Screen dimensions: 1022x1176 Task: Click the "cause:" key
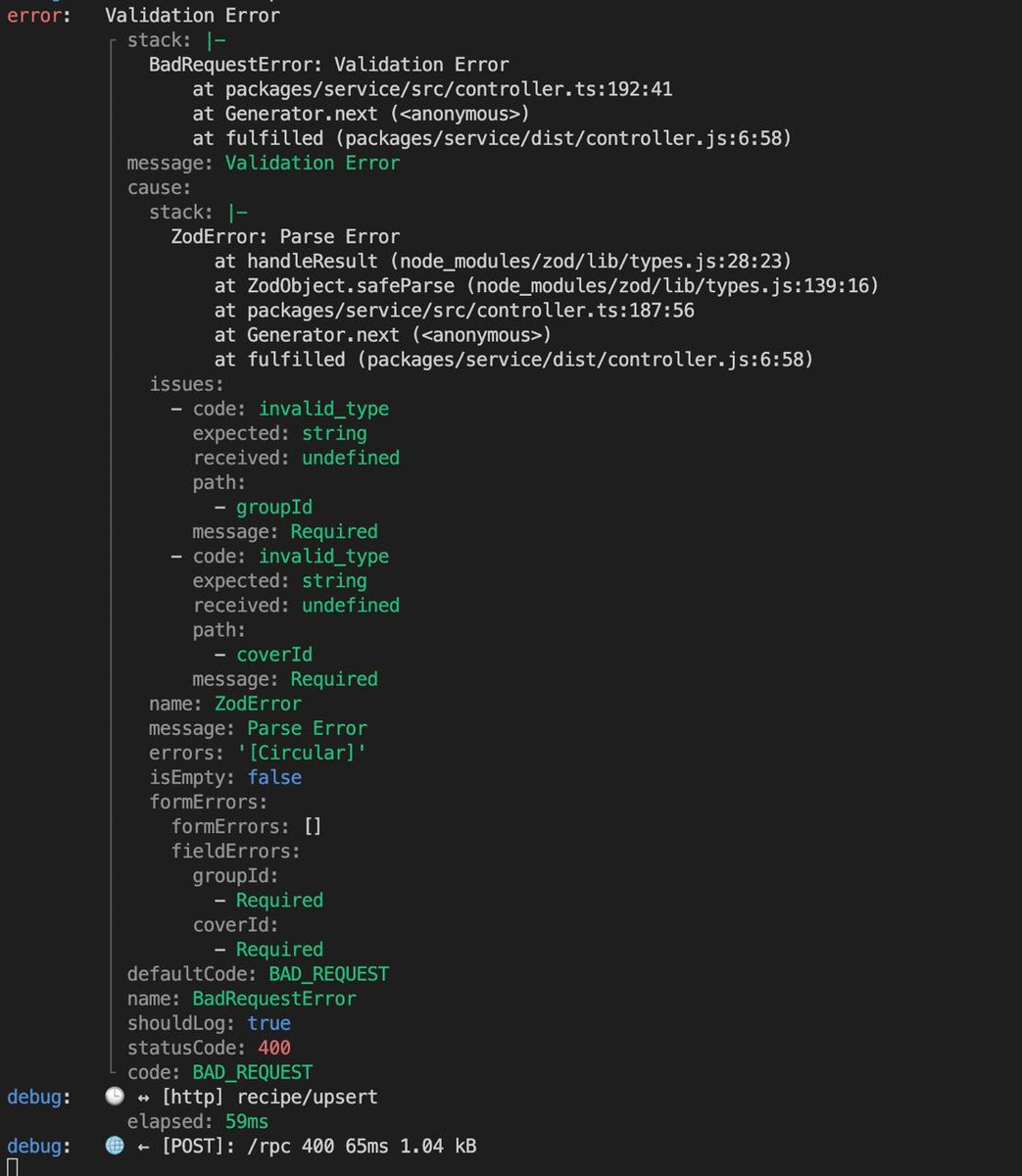159,187
